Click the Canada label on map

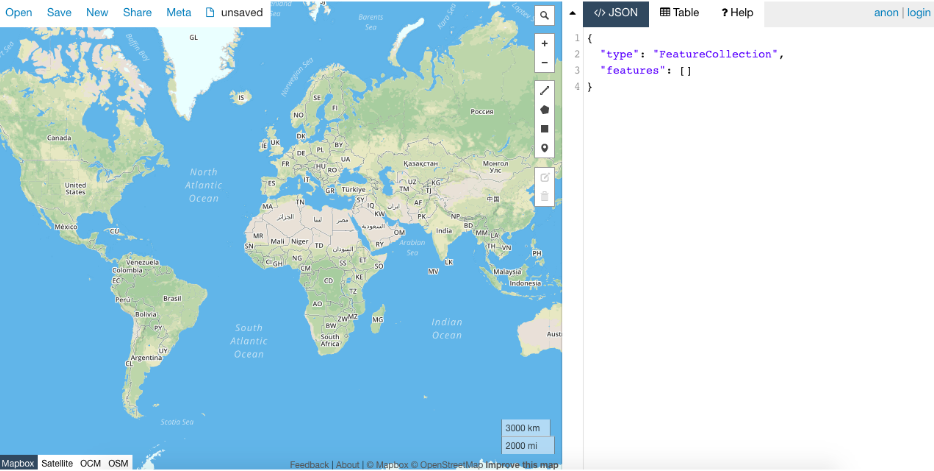point(59,138)
